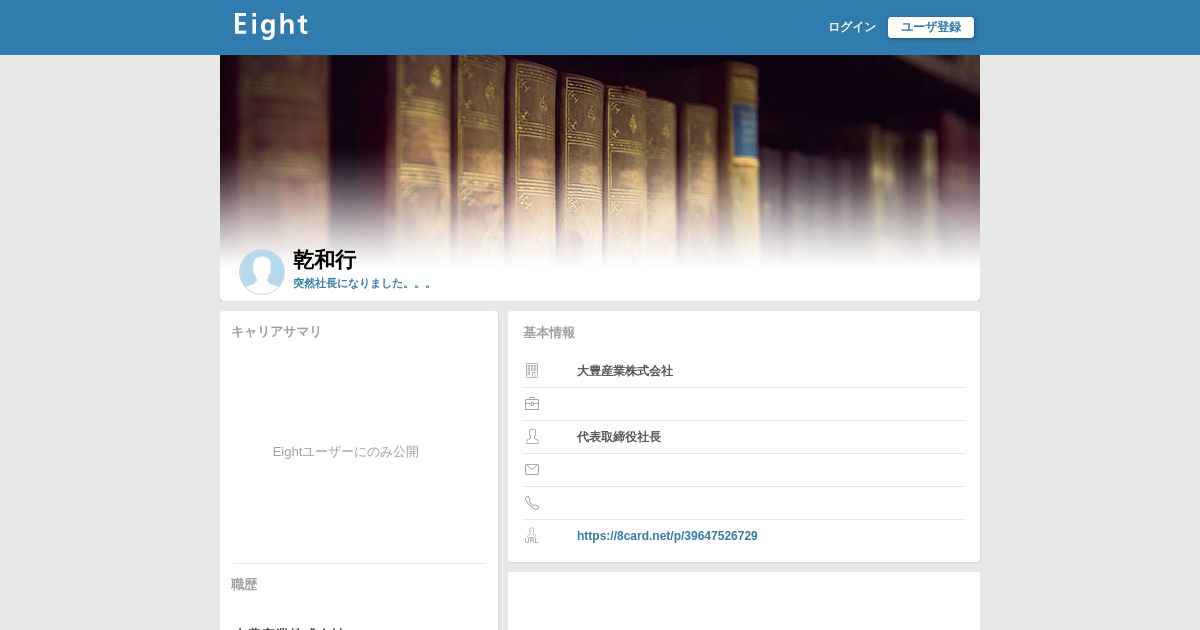Click the company building icon
The height and width of the screenshot is (630, 1200).
[532, 371]
